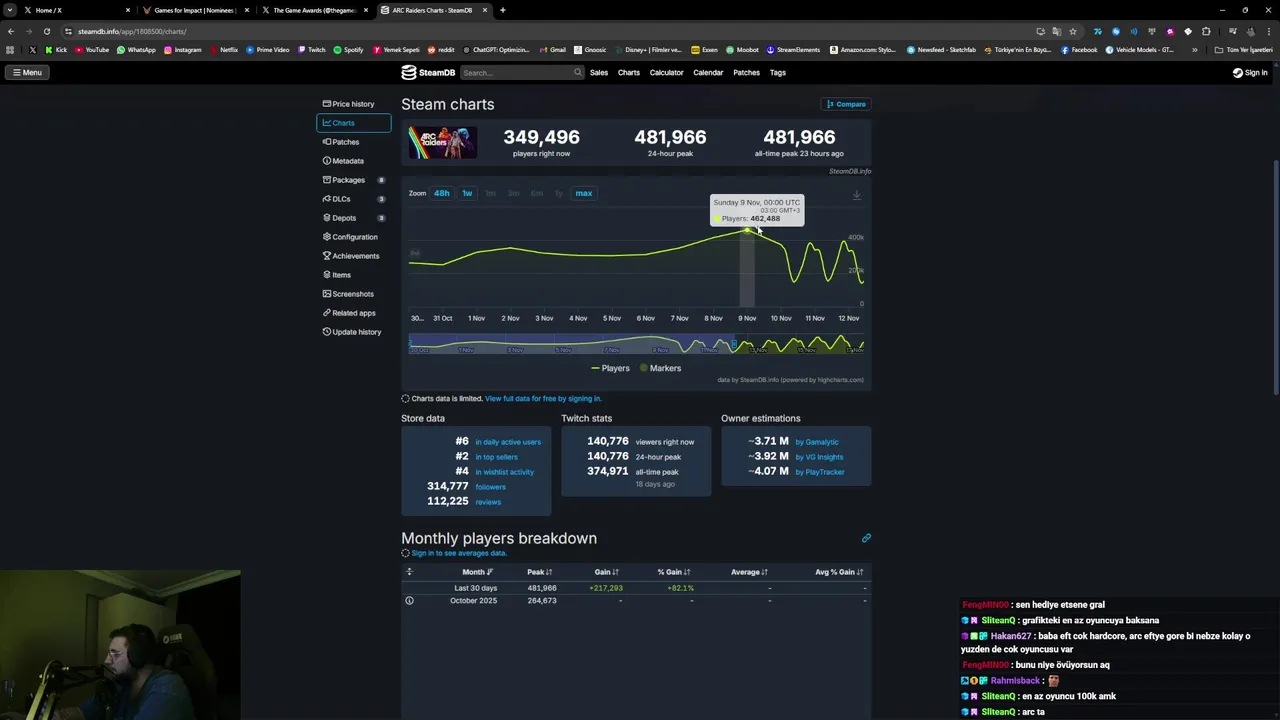The image size is (1280, 720).
Task: Open the Items sidebar page
Action: (336, 275)
